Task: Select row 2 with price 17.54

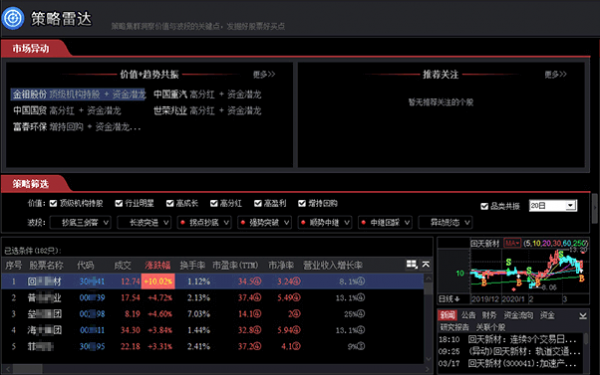Action: point(212,298)
